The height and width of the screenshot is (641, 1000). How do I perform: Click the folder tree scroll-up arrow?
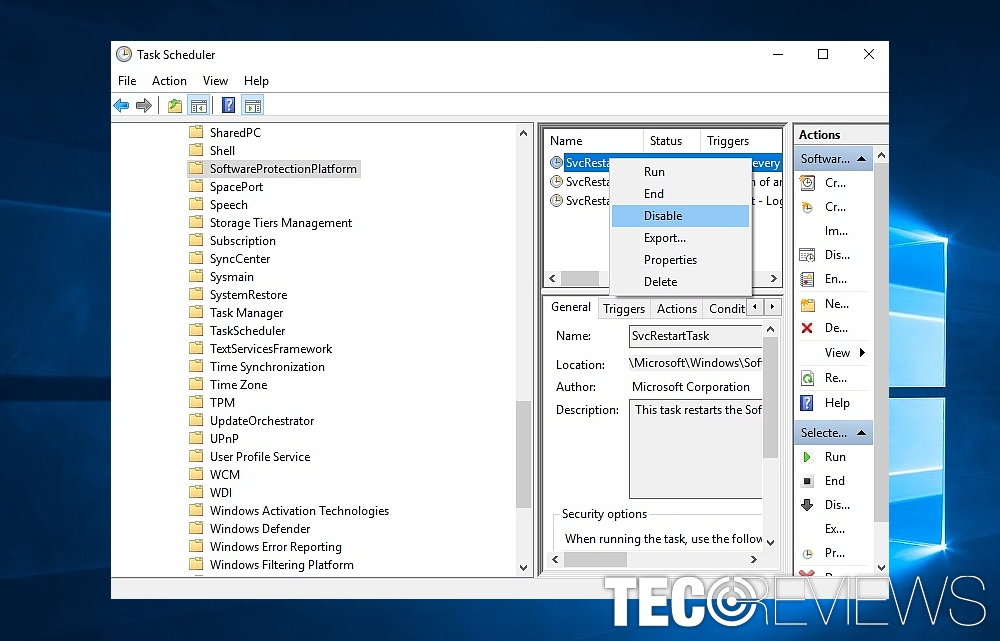coord(524,133)
